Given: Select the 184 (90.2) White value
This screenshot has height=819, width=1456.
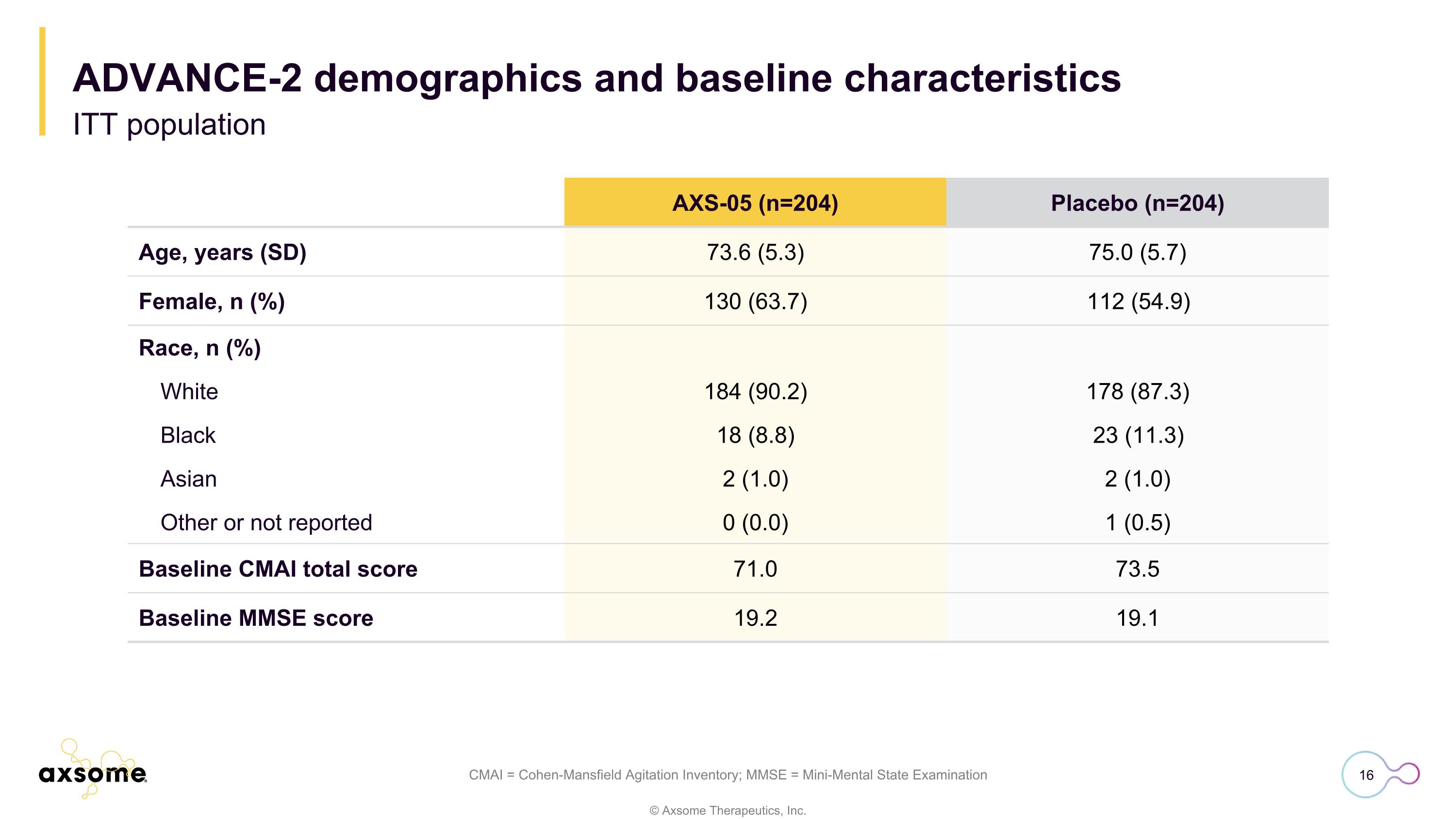Looking at the screenshot, I should pyautogui.click(x=755, y=391).
